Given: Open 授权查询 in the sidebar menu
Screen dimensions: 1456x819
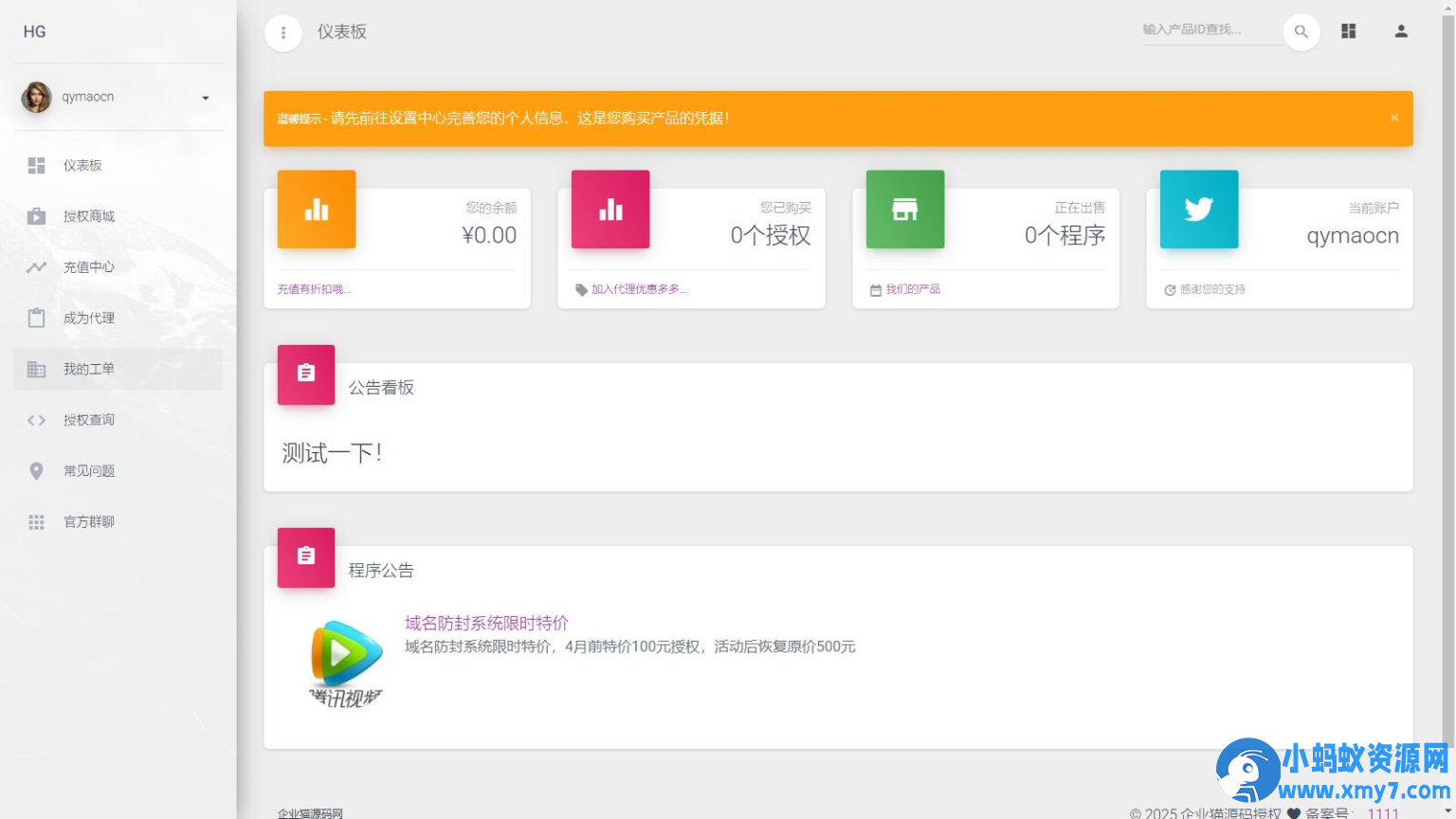Looking at the screenshot, I should (x=118, y=420).
